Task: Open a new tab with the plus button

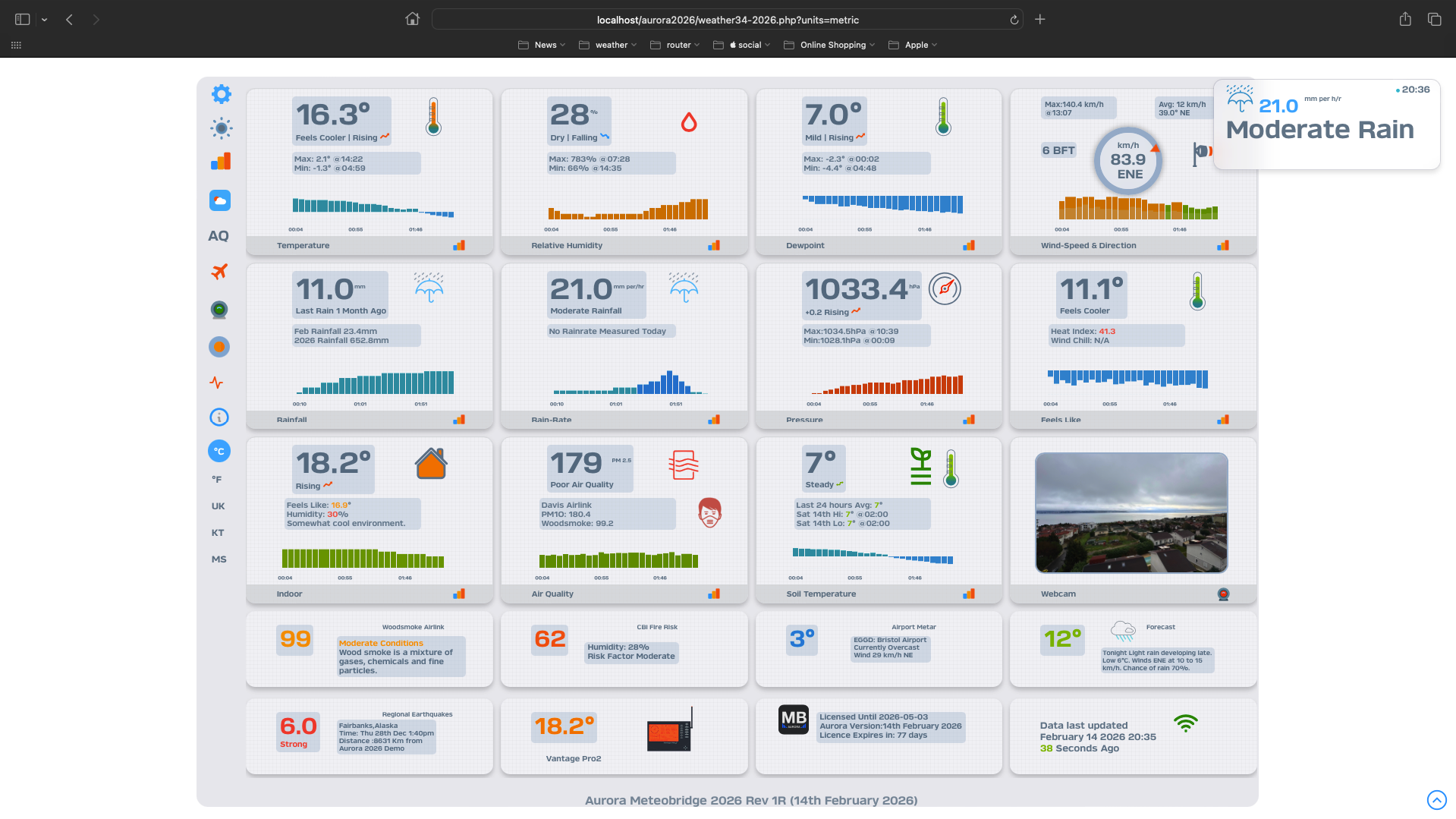Action: point(1039,20)
